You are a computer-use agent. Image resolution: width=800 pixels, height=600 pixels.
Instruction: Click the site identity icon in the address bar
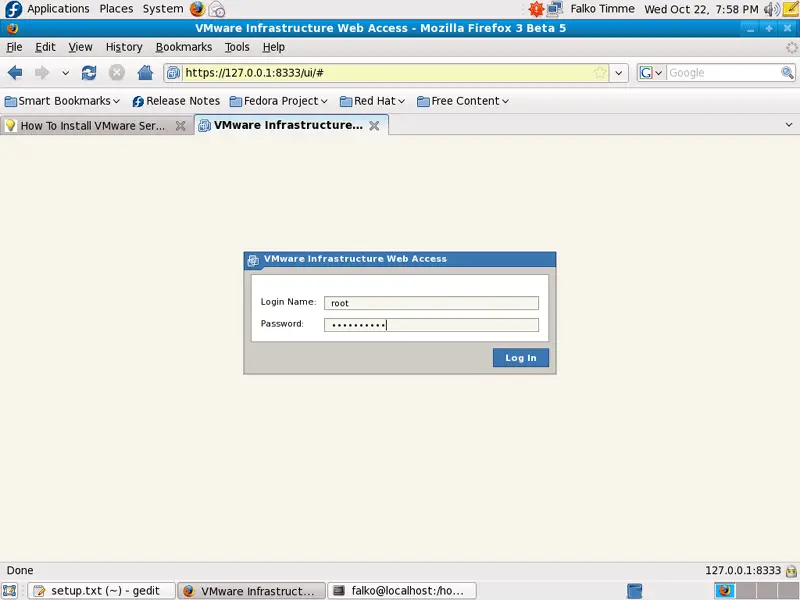pyautogui.click(x=173, y=73)
